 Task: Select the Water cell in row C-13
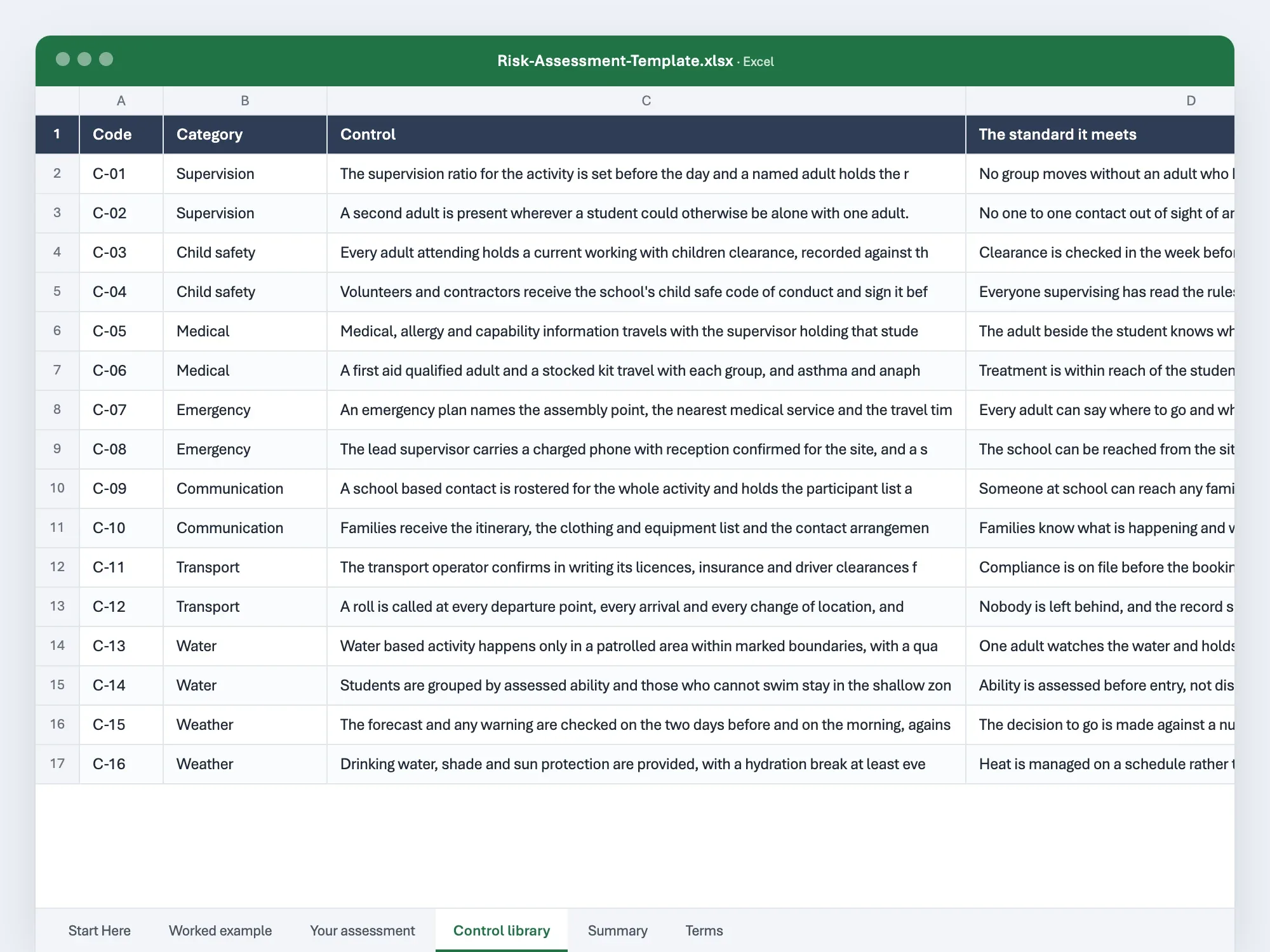click(245, 645)
